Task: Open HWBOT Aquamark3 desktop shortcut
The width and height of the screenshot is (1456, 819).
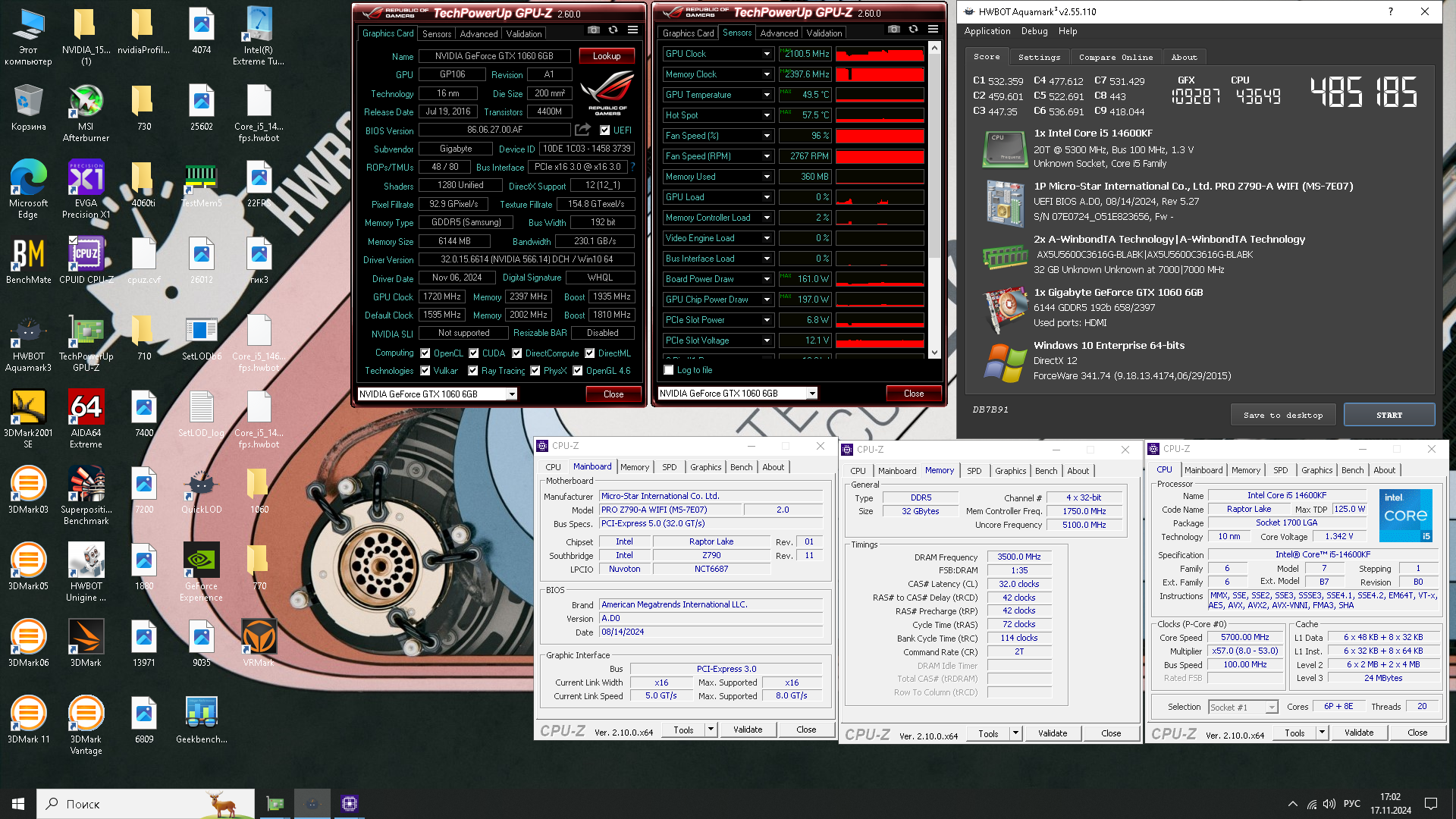Action: click(28, 343)
